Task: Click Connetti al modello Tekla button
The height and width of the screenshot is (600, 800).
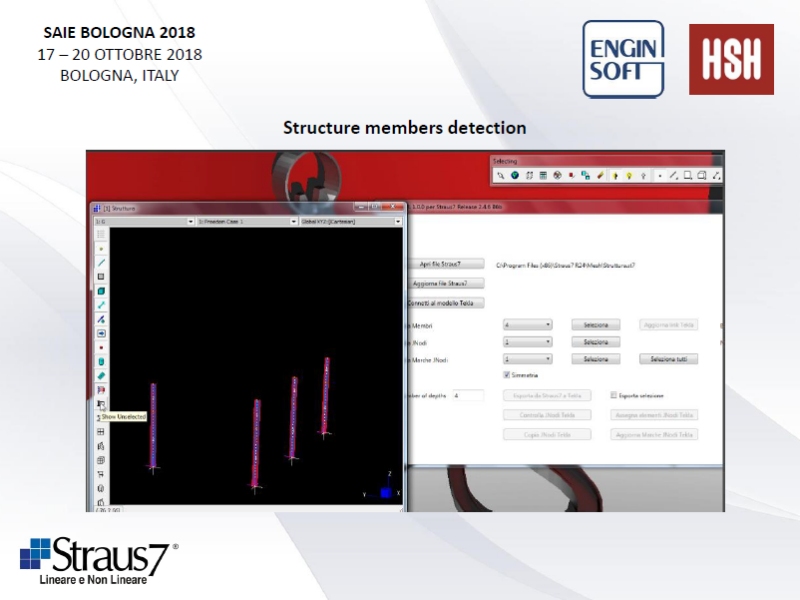Action: 443,302
